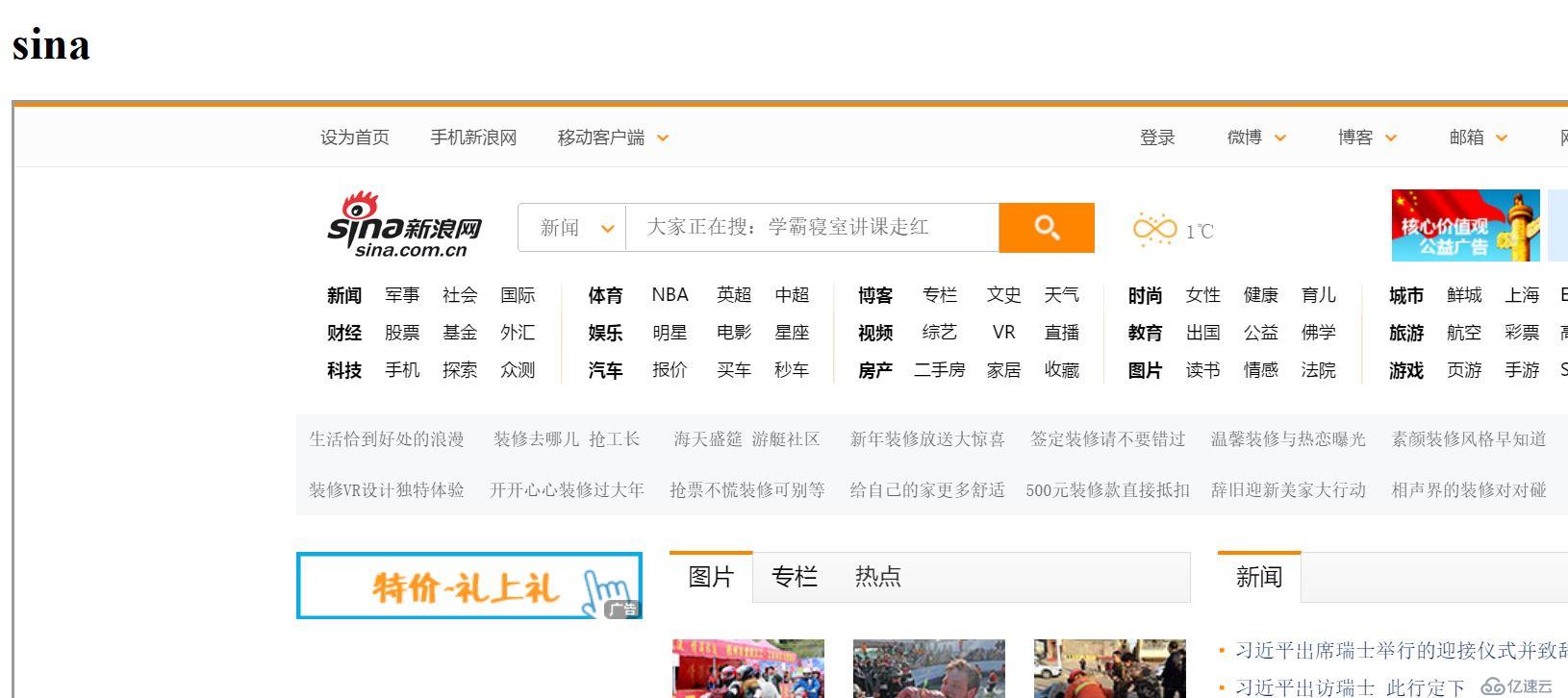Click the 游戏 navigation link

pos(1406,370)
